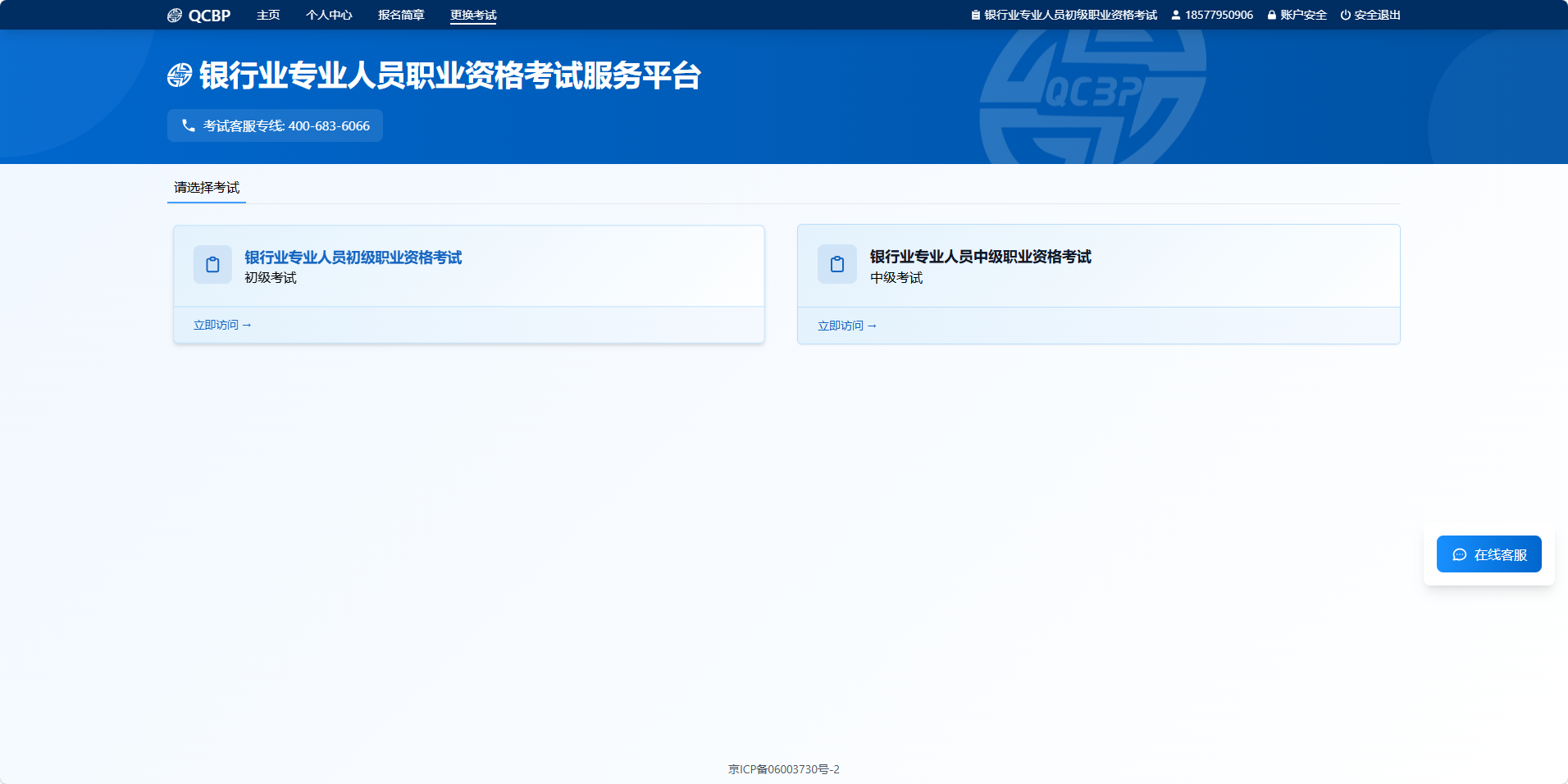1568x784 pixels.
Task: Click the clipboard icon on the 初级考试 card
Action: tap(212, 264)
